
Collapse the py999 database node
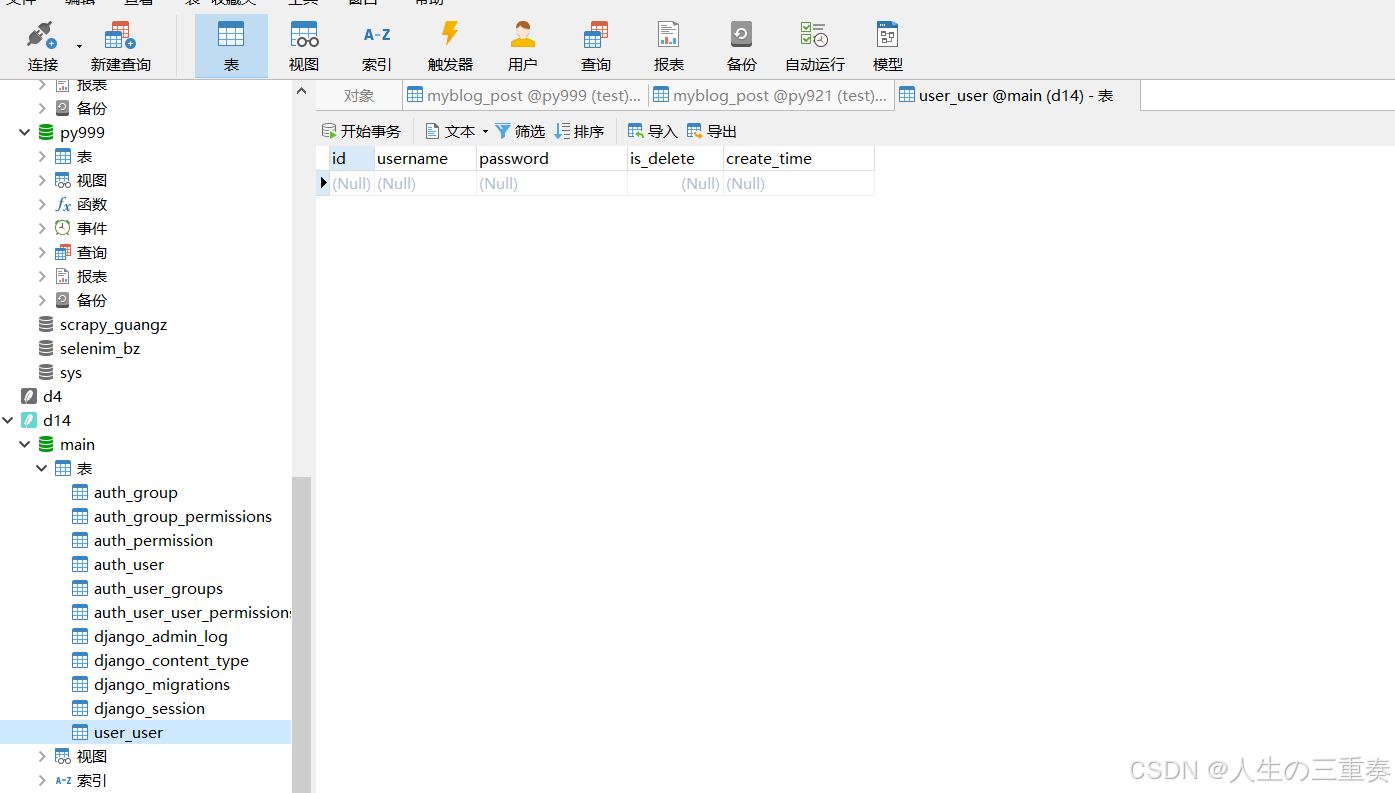pyautogui.click(x=25, y=132)
